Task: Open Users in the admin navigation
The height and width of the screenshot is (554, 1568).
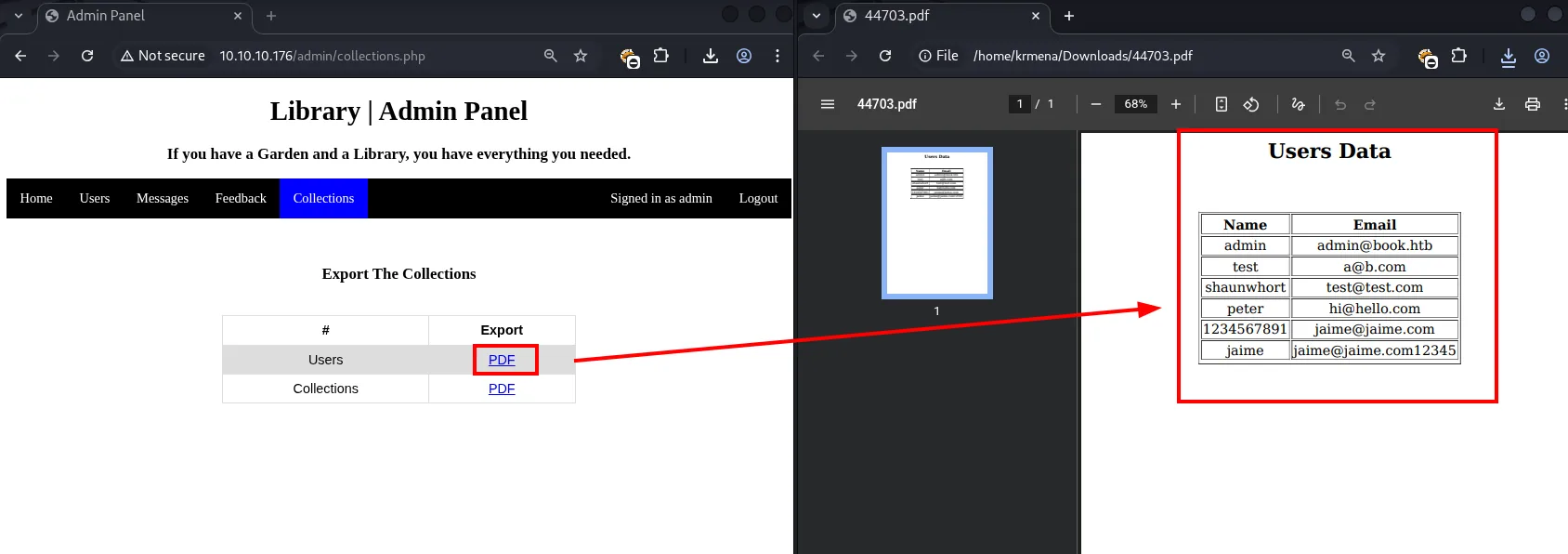Action: pos(95,198)
